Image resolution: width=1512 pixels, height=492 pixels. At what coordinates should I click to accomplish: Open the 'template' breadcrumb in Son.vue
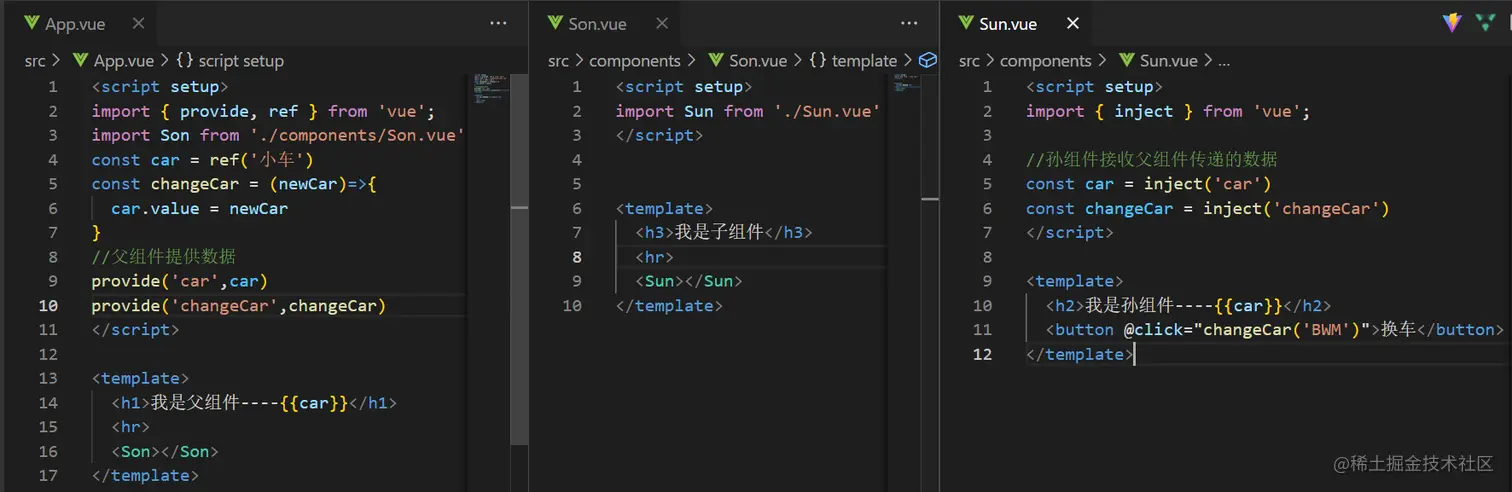[852, 61]
